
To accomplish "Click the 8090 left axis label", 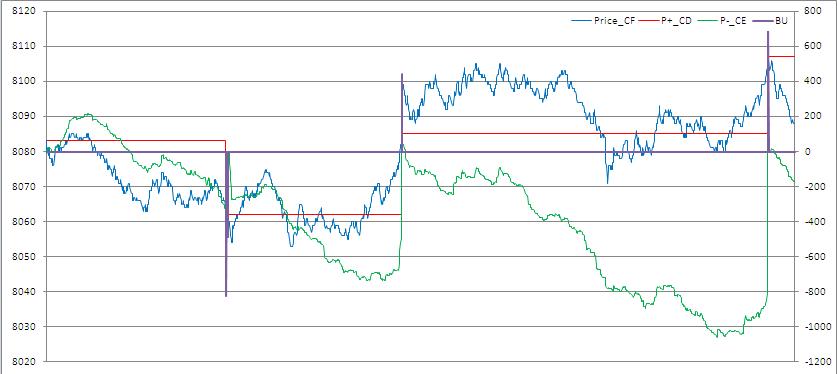I will (x=23, y=117).
